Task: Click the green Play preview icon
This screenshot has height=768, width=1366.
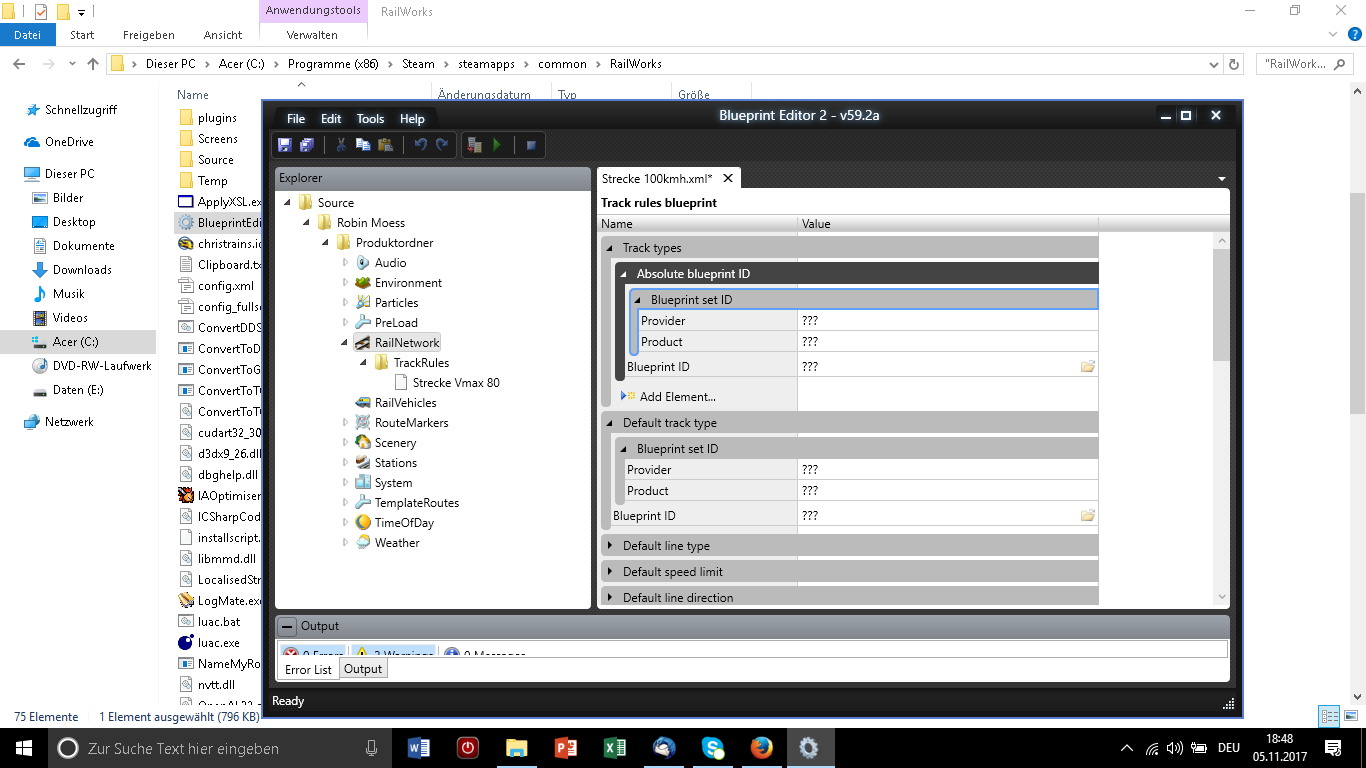Action: click(497, 145)
